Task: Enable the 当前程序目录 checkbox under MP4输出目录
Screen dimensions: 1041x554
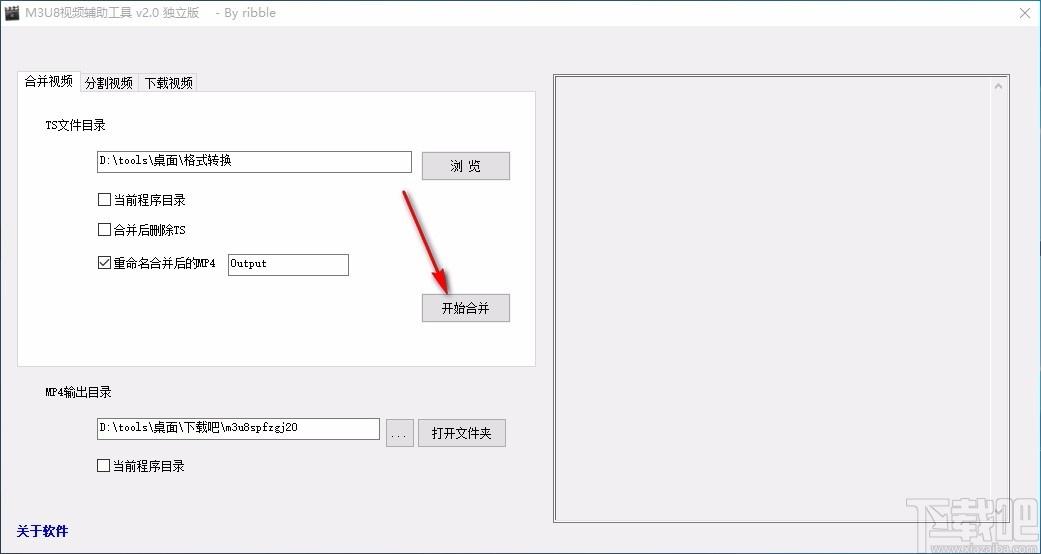Action: (103, 466)
